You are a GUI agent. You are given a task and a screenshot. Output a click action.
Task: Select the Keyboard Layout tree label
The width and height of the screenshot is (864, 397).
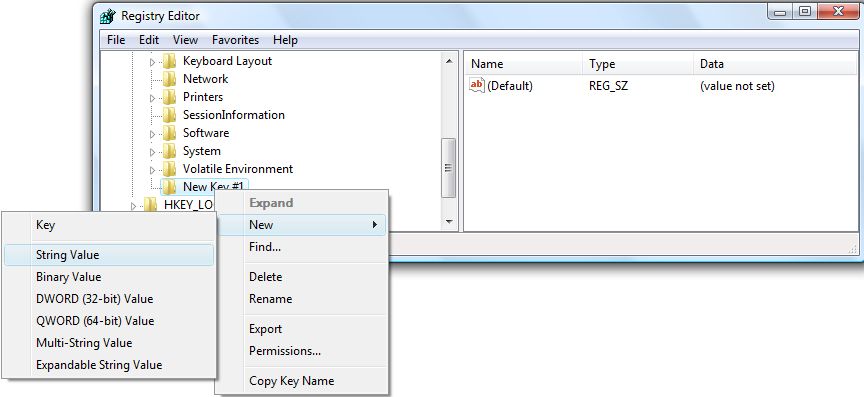tap(228, 61)
